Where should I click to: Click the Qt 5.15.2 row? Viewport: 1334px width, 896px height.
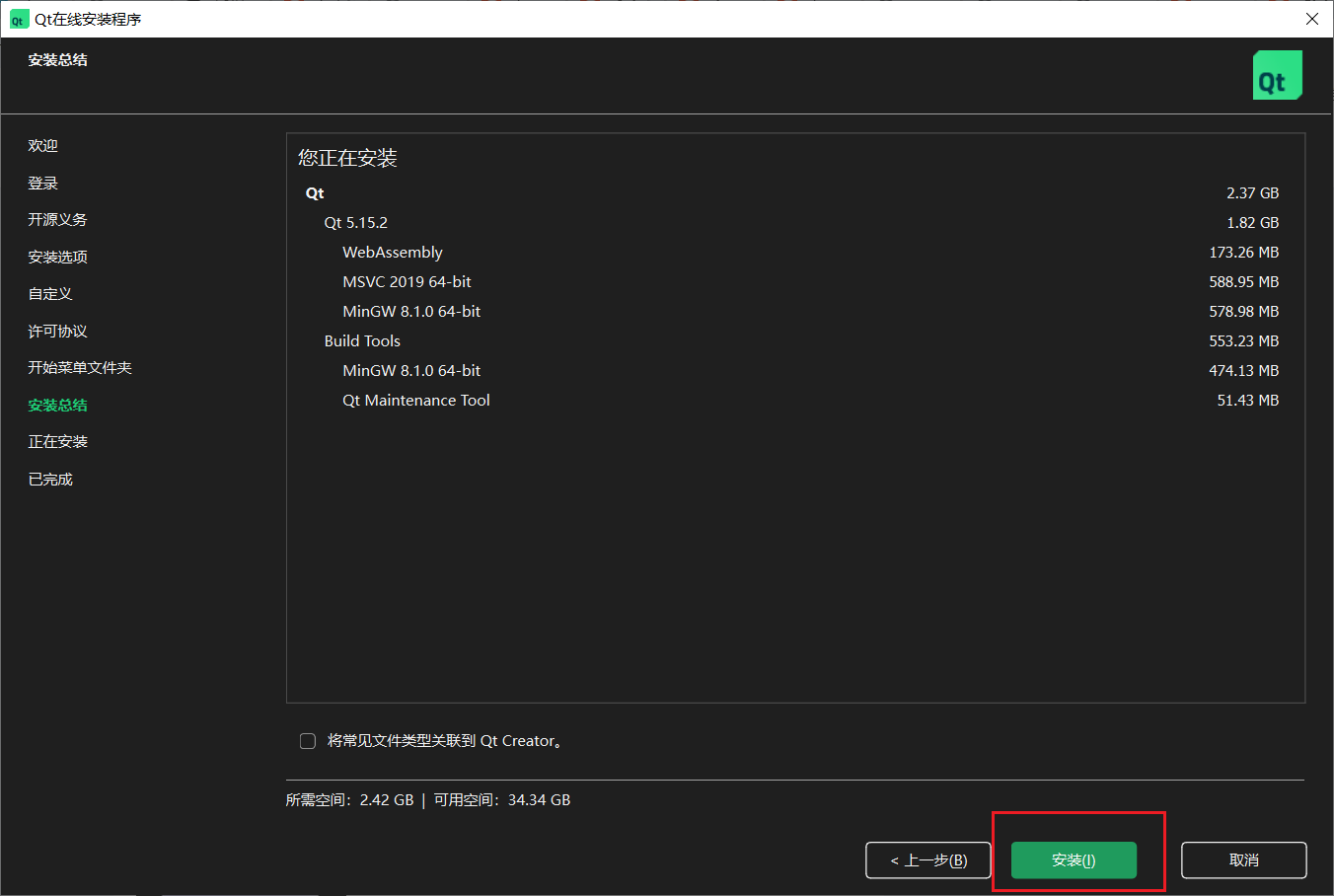coord(792,223)
